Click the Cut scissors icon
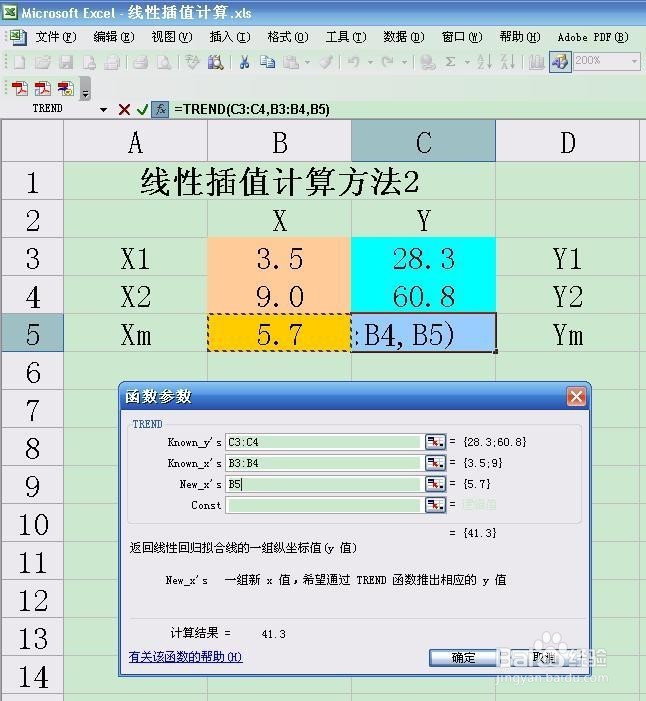The width and height of the screenshot is (646, 701). point(244,62)
